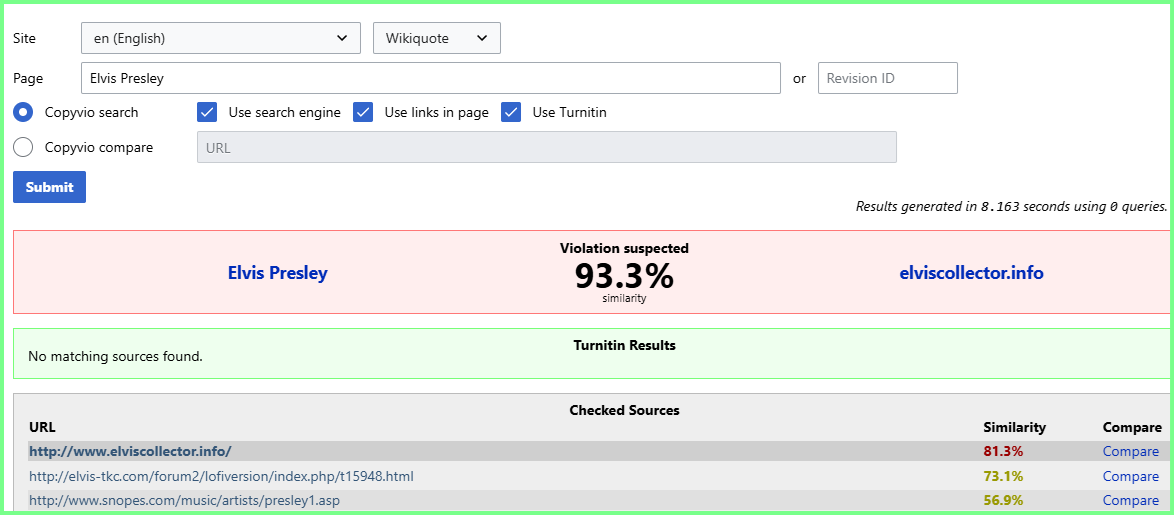Click the Turnitin Results heading
The width and height of the screenshot is (1174, 515).
pyautogui.click(x=624, y=345)
